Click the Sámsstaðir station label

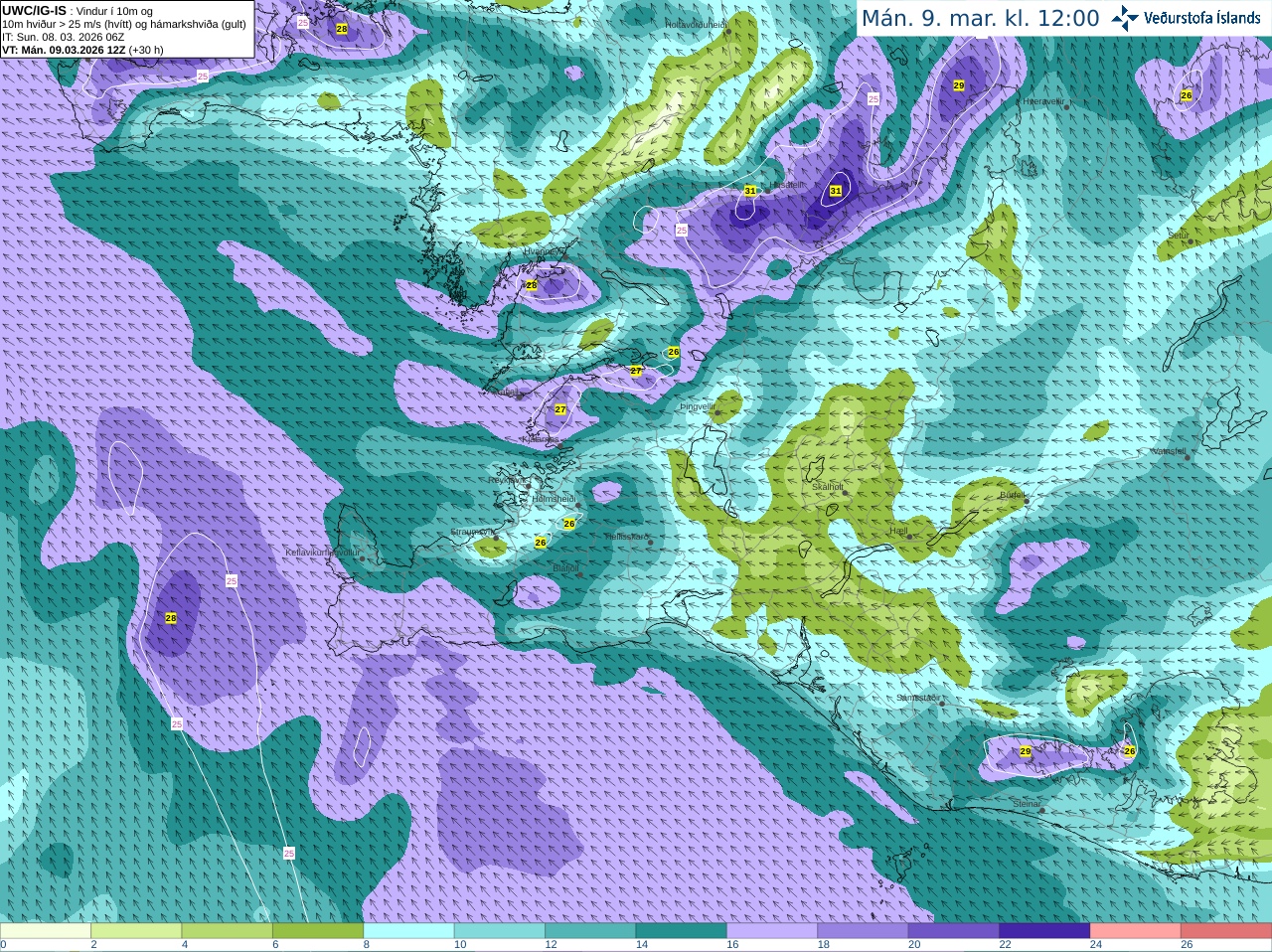(x=917, y=698)
